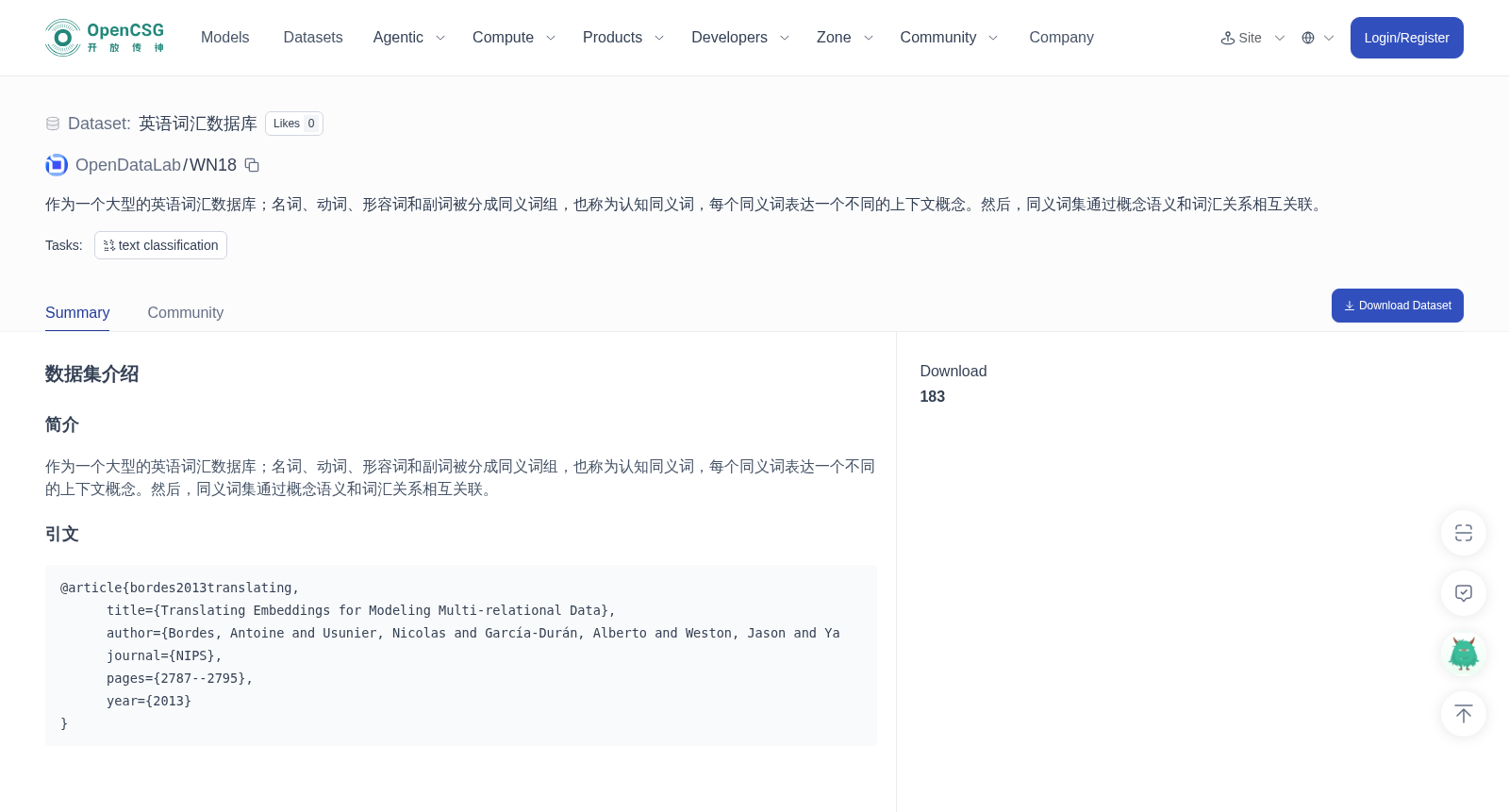1509x812 pixels.
Task: Click the 数据集介绍 heading
Action: click(x=92, y=373)
